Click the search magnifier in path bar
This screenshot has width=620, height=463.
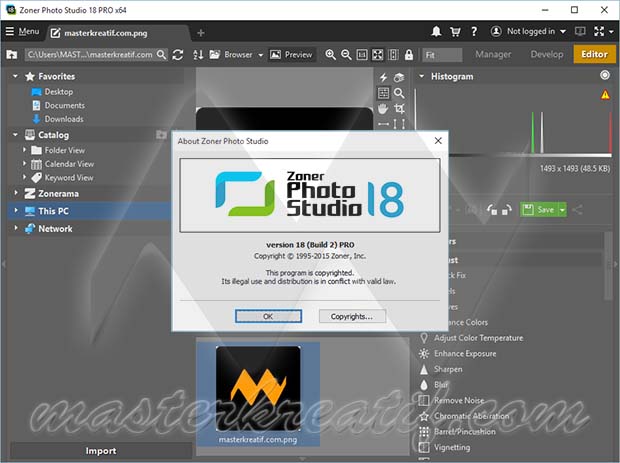tap(161, 55)
